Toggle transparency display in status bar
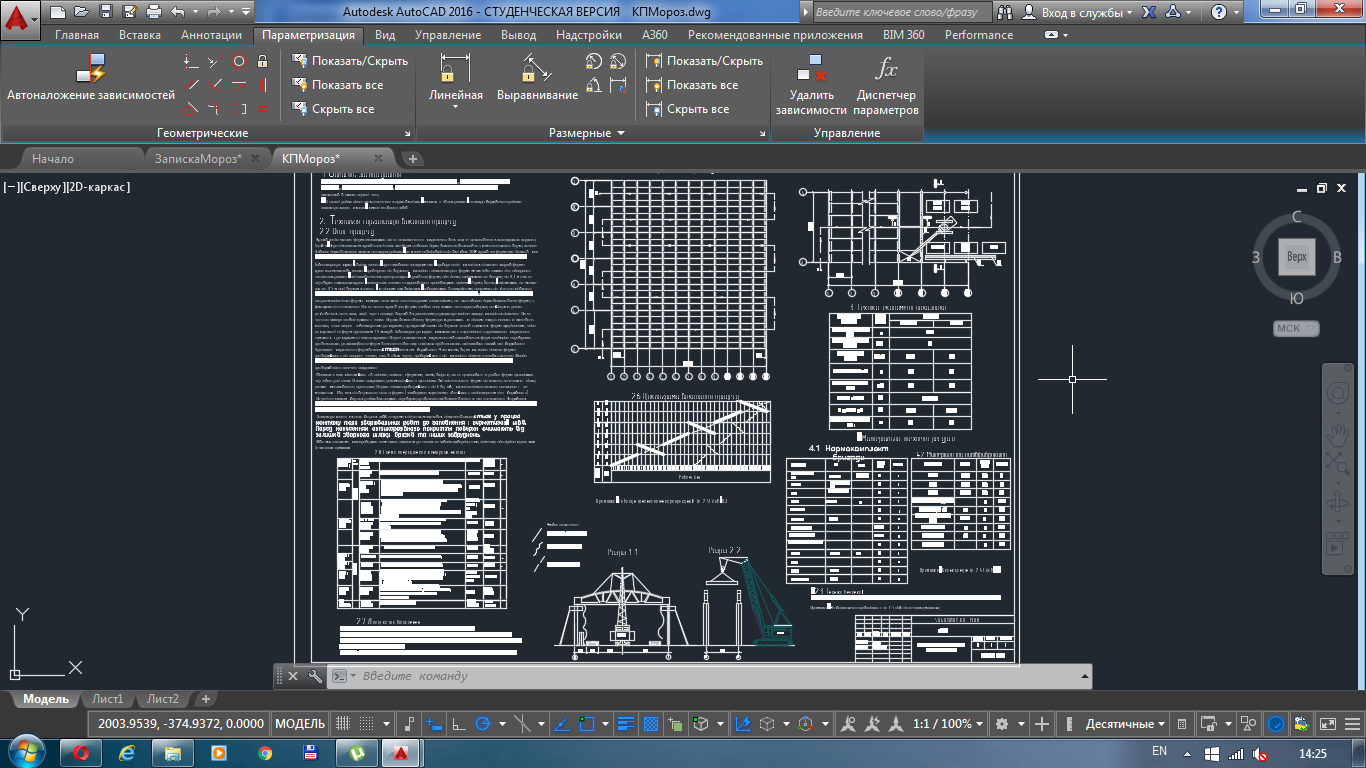This screenshot has height=768, width=1366. [x=650, y=724]
